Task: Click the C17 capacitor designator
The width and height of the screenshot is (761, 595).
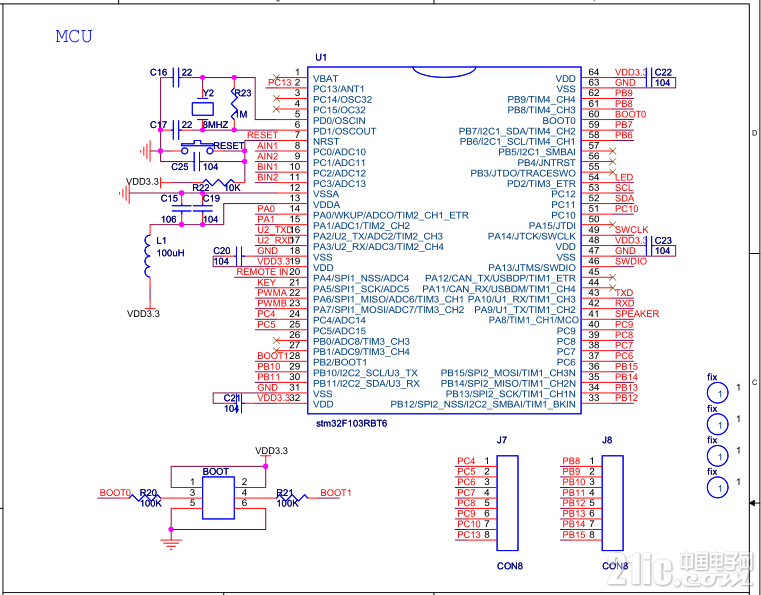Action: [158, 125]
